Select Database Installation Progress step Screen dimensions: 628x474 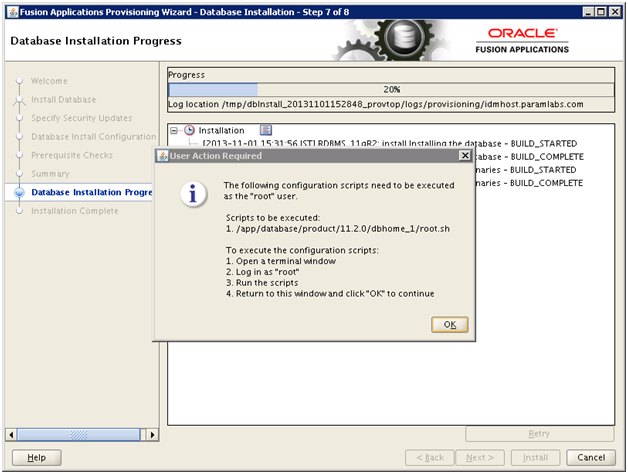point(92,192)
